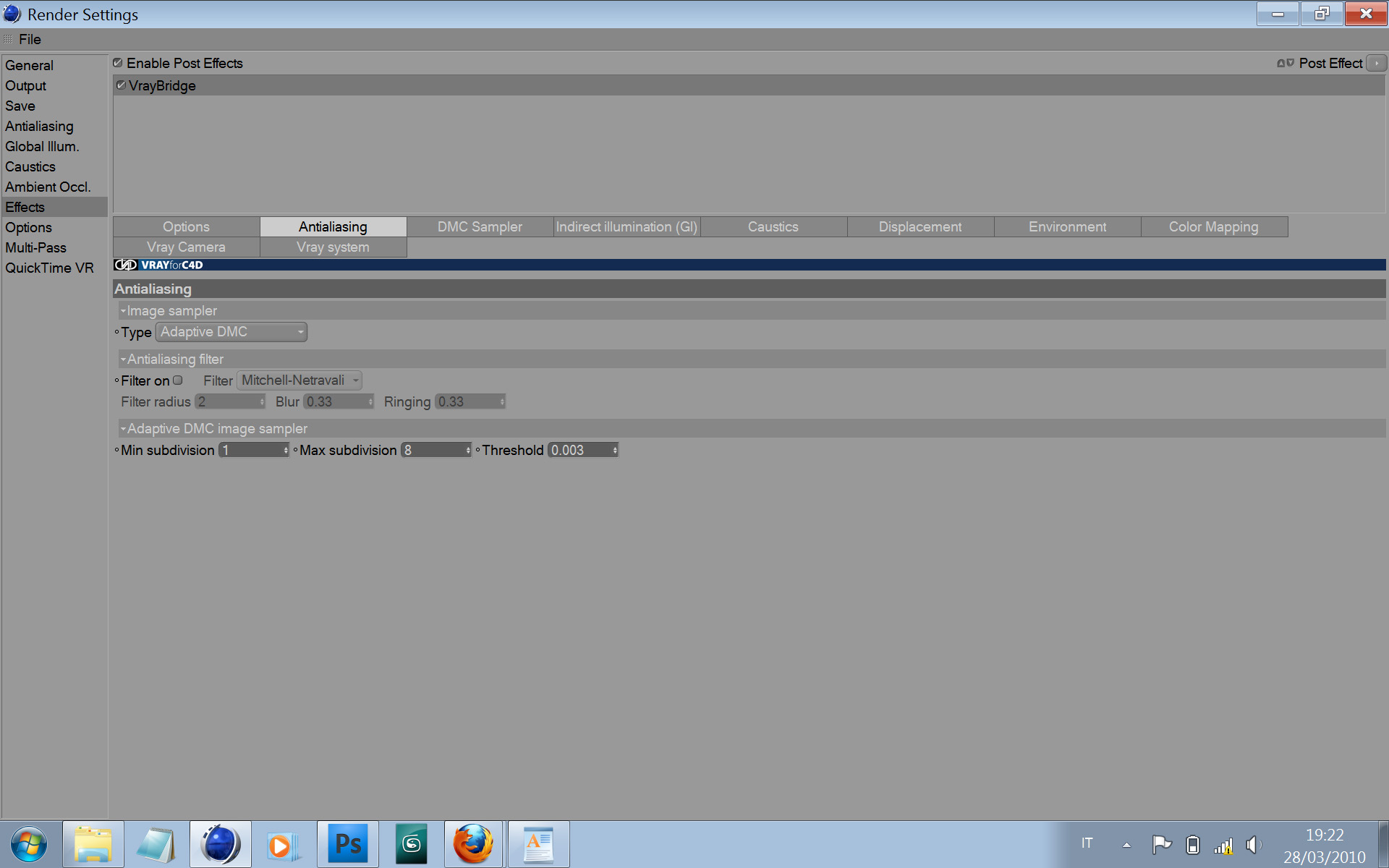The height and width of the screenshot is (868, 1389).
Task: Open the Mitchell-Netravali filter dropdown
Action: tap(300, 380)
